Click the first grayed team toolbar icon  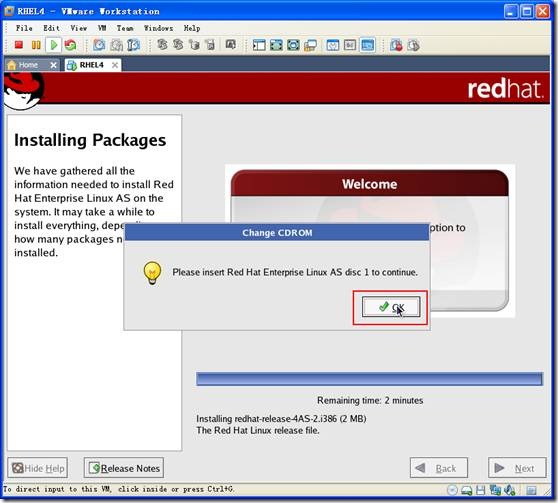162,45
